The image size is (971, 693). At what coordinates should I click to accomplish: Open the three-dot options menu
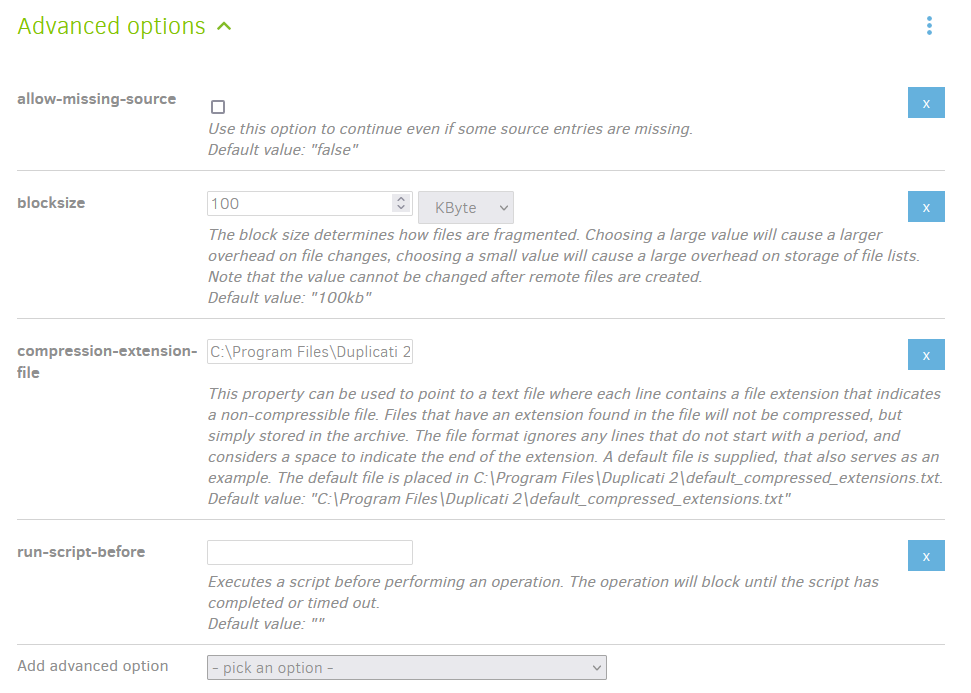pyautogui.click(x=928, y=25)
